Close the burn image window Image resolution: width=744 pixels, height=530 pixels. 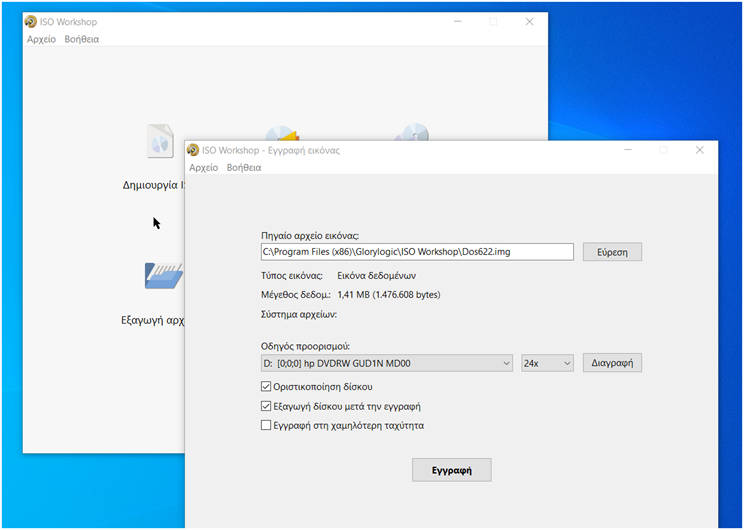[699, 150]
